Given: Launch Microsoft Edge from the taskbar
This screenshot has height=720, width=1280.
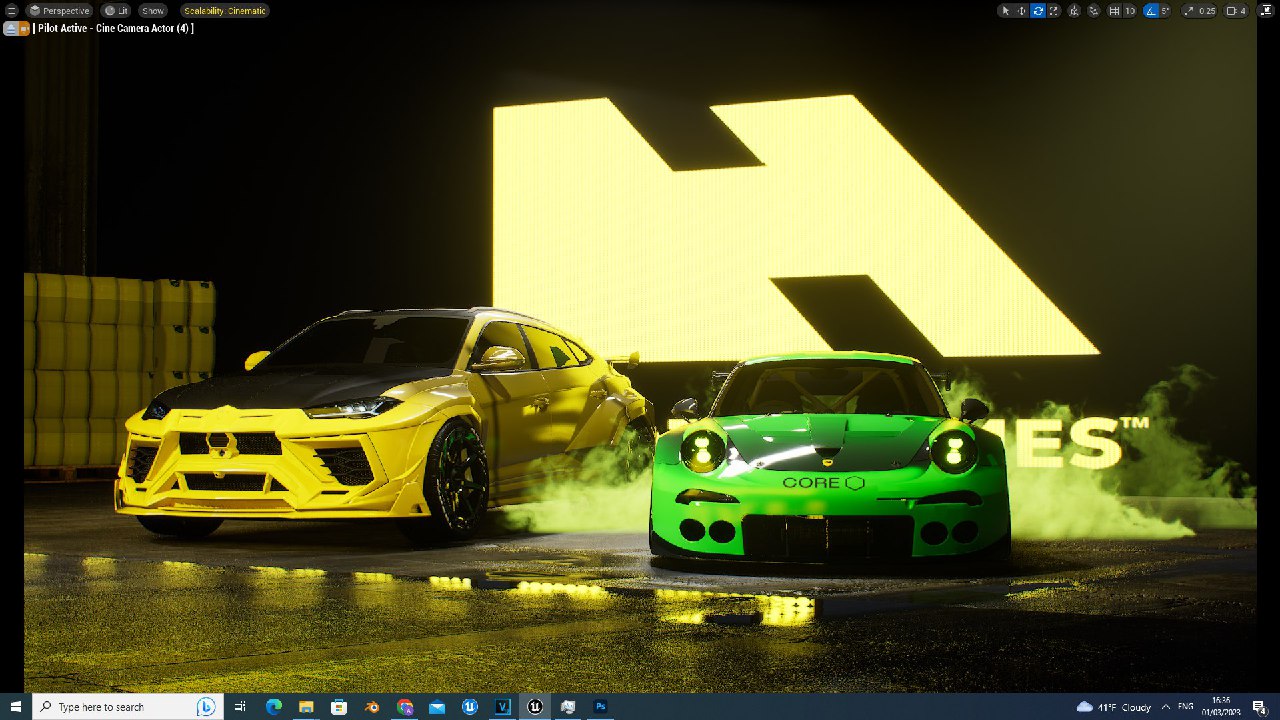Looking at the screenshot, I should click(273, 706).
